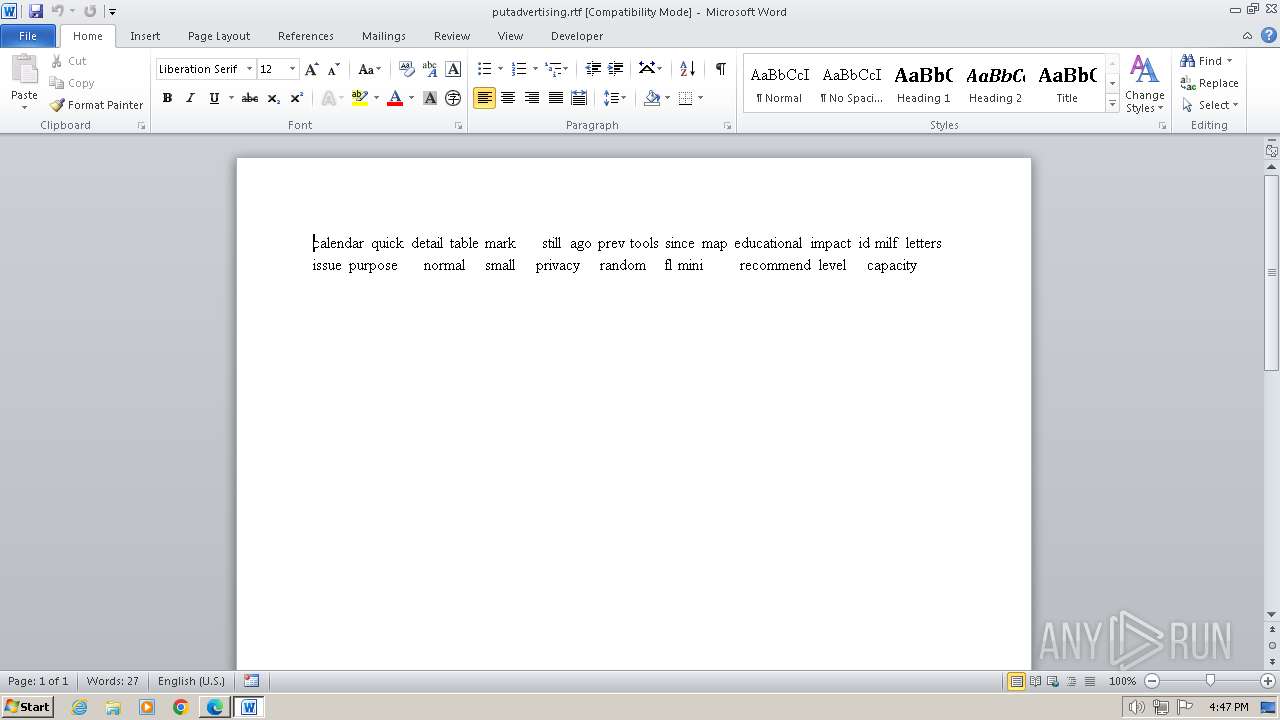Set Align Text Left
Viewport: 1280px width, 720px height.
pos(484,98)
